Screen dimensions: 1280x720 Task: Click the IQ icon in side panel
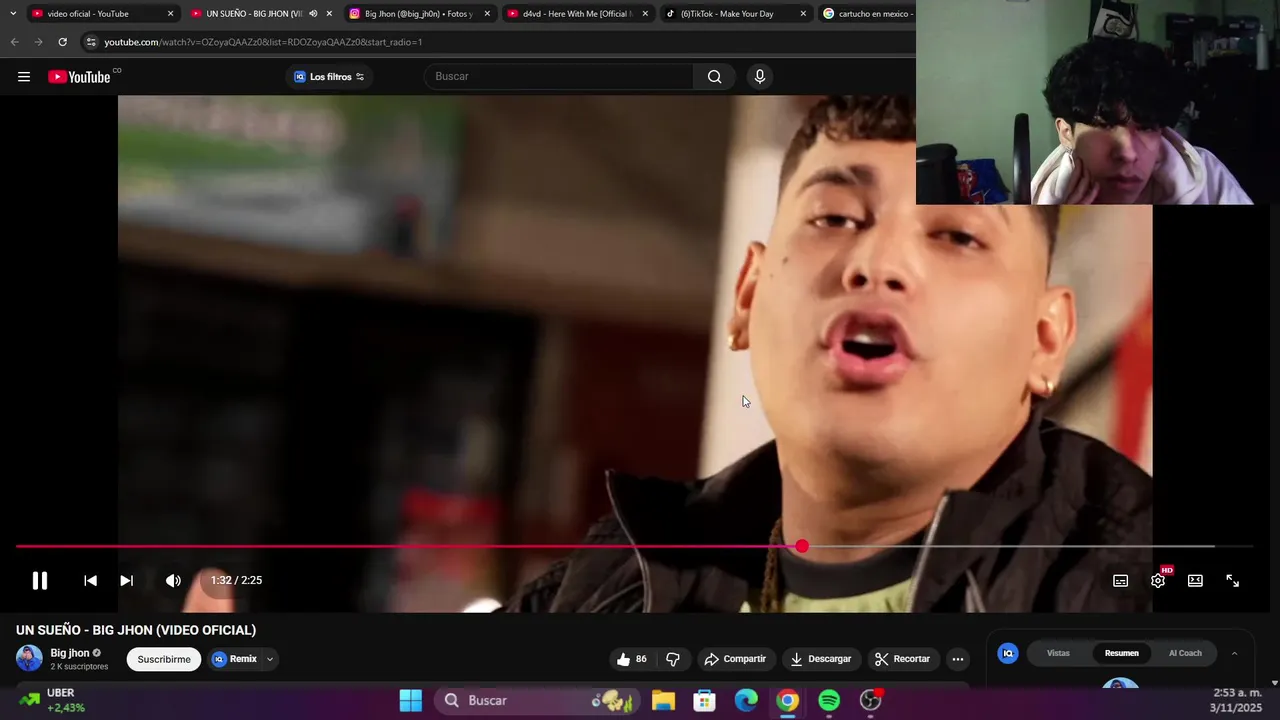point(1008,653)
